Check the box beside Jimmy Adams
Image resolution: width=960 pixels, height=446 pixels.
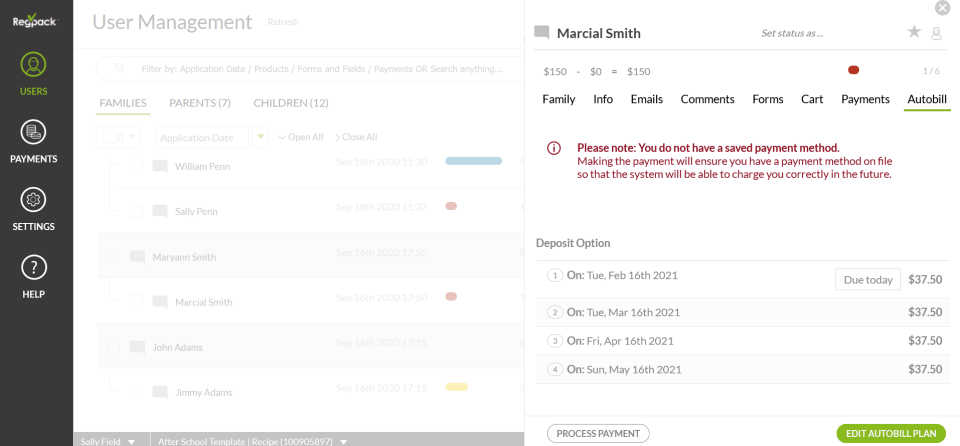point(136,392)
